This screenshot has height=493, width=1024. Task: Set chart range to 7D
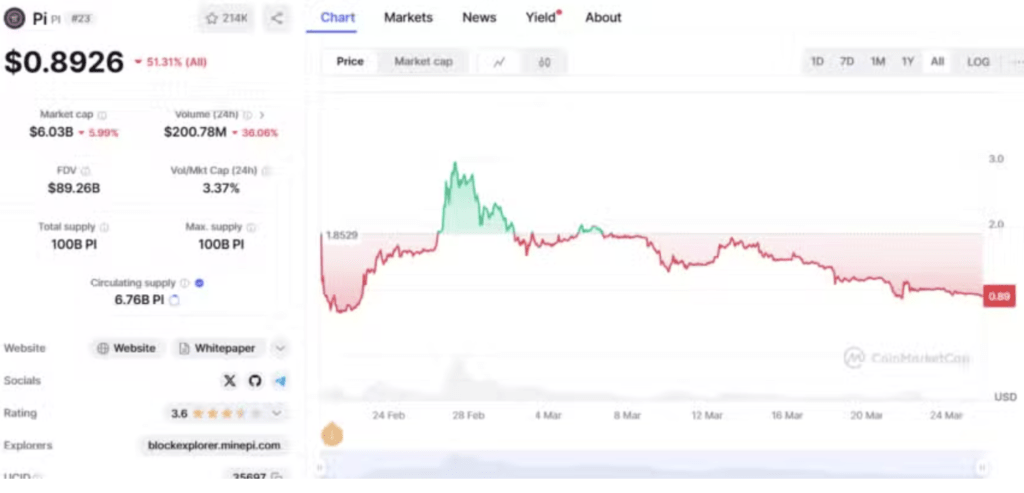[847, 62]
